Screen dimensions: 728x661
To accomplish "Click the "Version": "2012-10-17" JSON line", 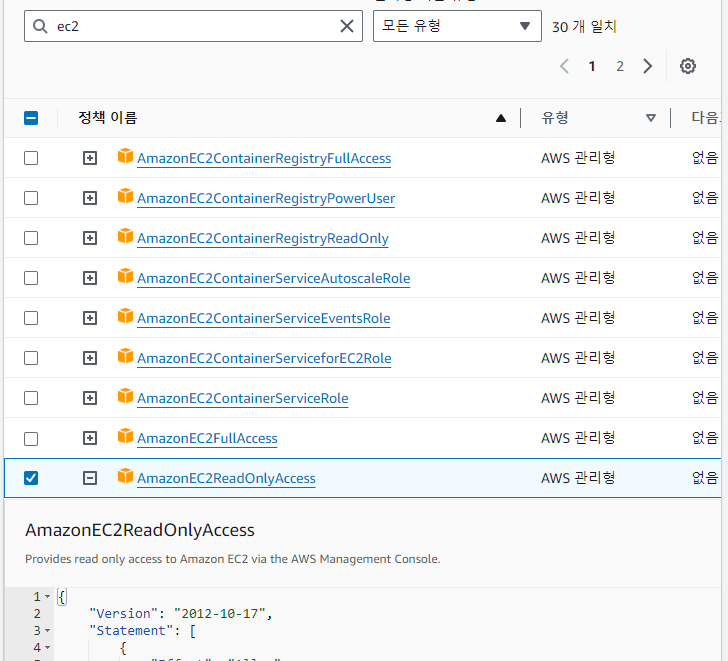I will tap(181, 614).
